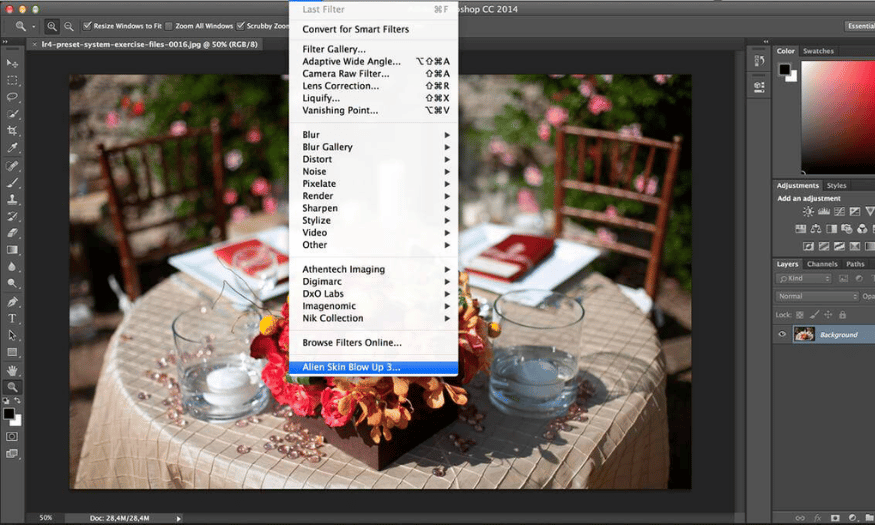Screen dimensions: 875x525
Task: Add a Levels adjustment
Action: 824,211
